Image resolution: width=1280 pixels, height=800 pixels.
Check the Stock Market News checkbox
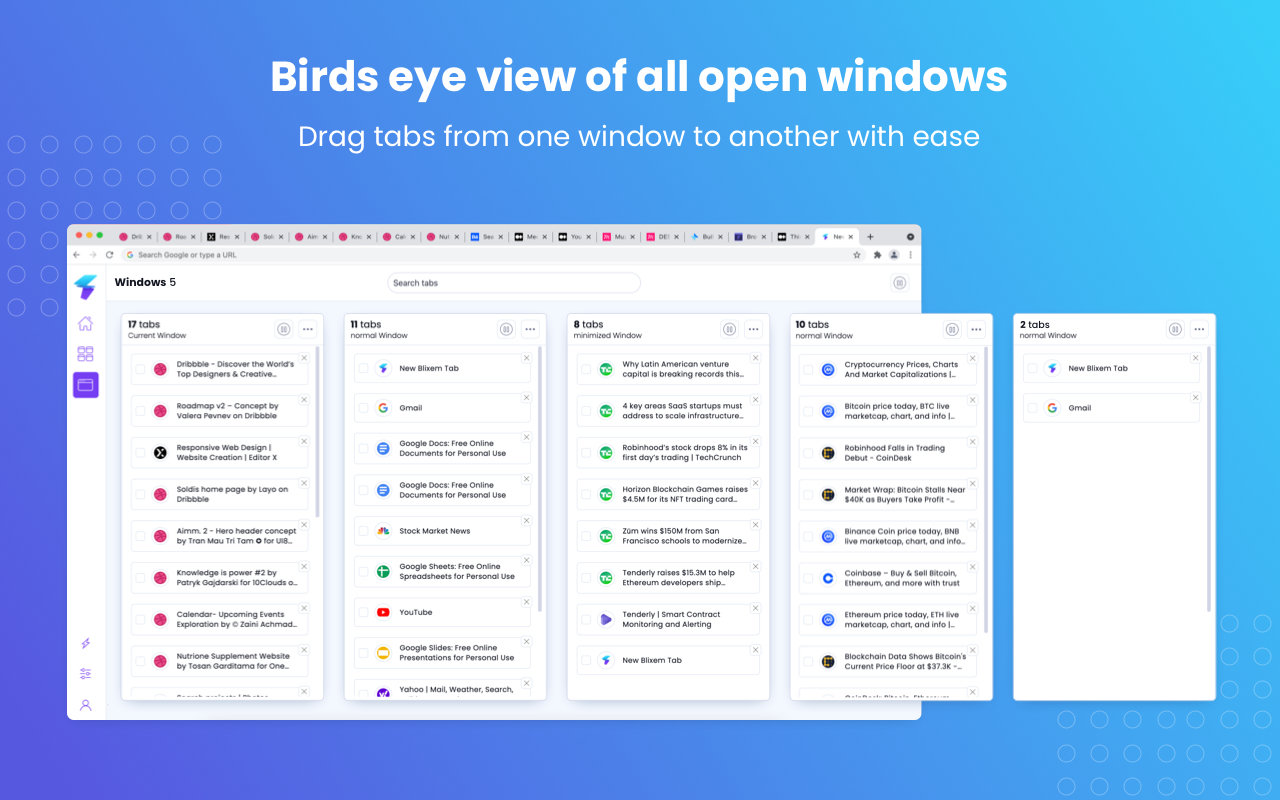click(x=363, y=531)
